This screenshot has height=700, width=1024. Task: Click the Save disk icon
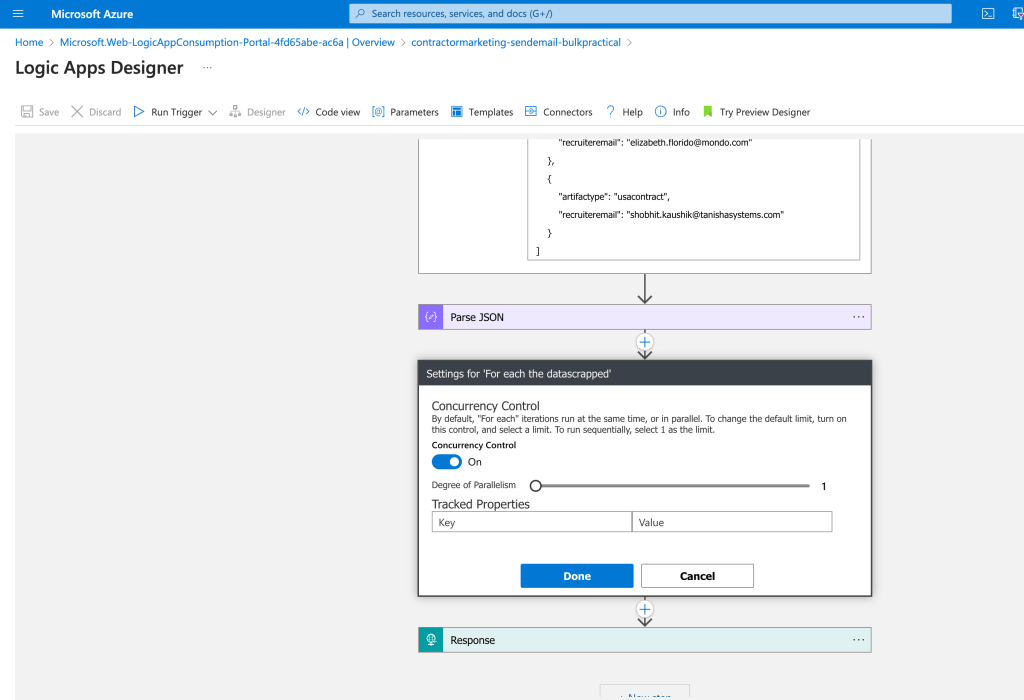pyautogui.click(x=27, y=112)
